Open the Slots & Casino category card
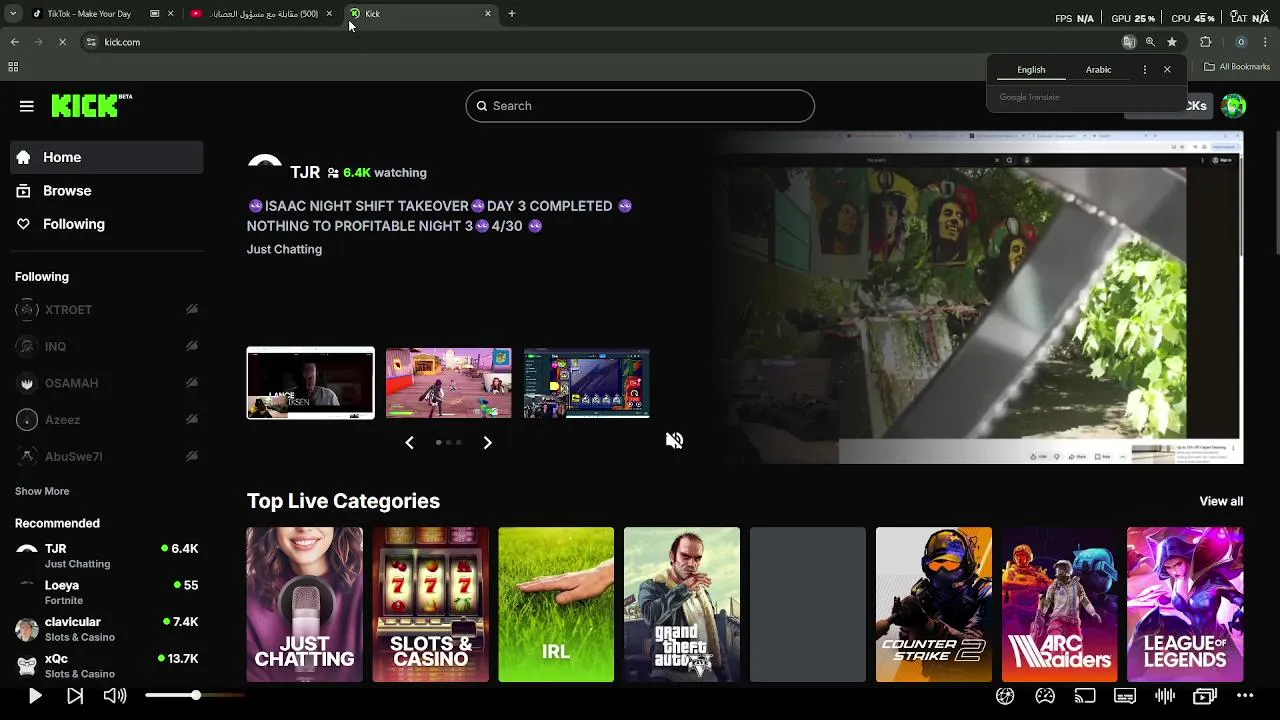The height and width of the screenshot is (720, 1280). pos(430,605)
